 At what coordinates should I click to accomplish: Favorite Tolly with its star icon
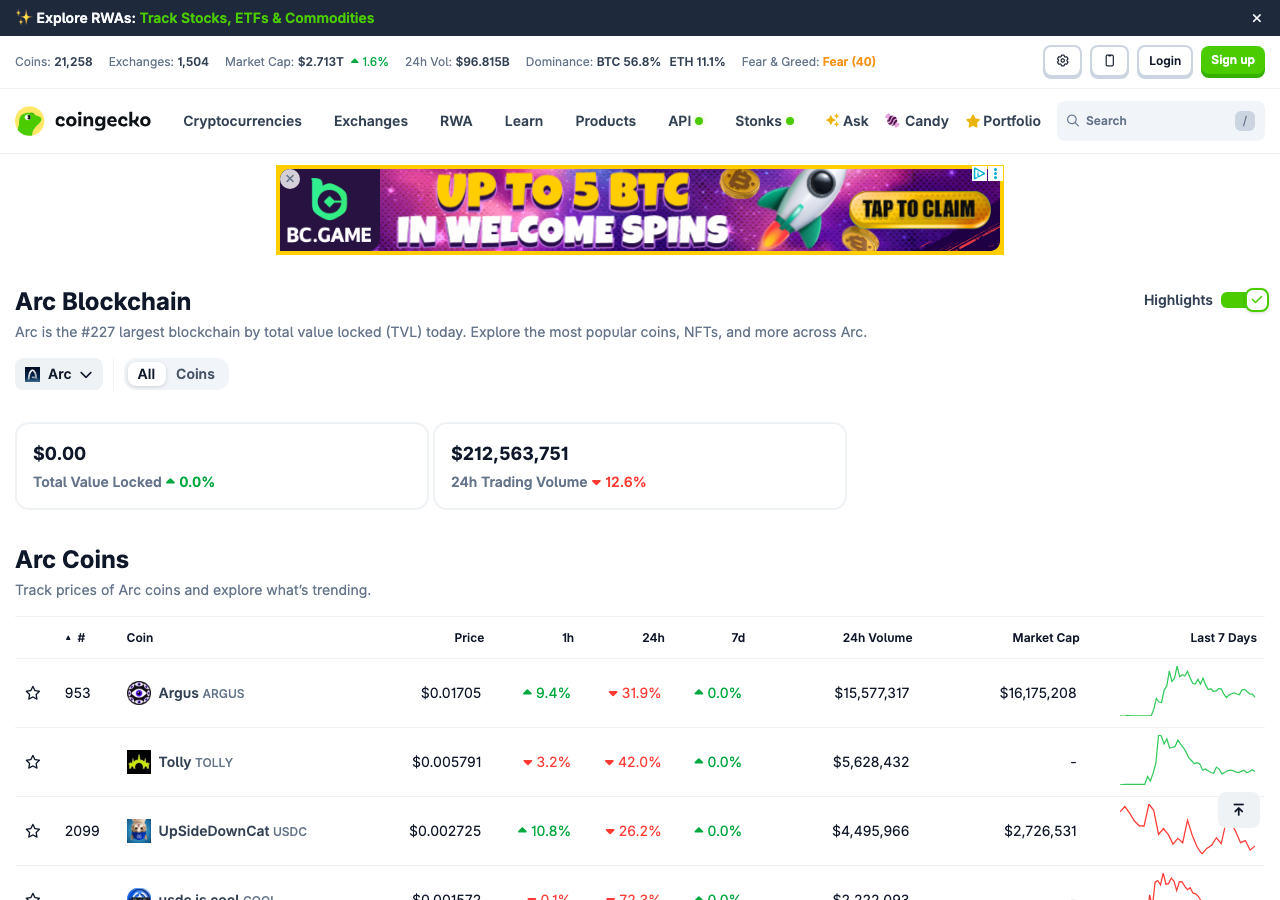tap(33, 762)
